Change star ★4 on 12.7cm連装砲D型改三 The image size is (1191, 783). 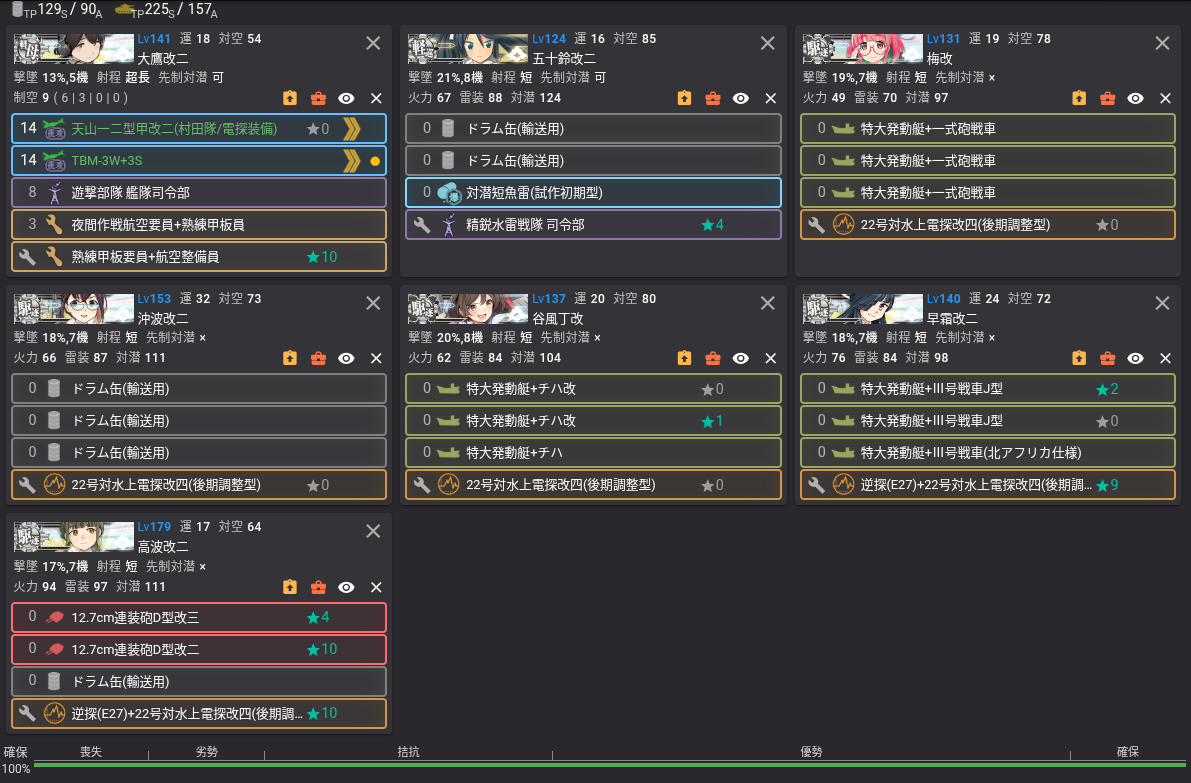pos(317,617)
